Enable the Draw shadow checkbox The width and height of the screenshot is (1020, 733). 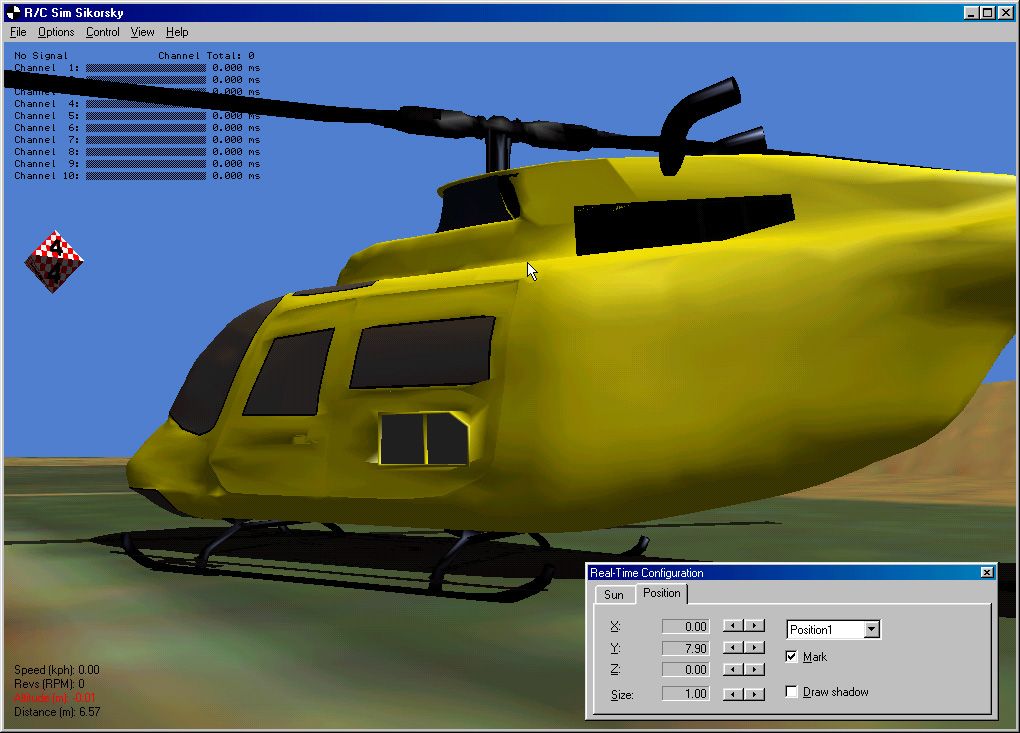click(791, 691)
